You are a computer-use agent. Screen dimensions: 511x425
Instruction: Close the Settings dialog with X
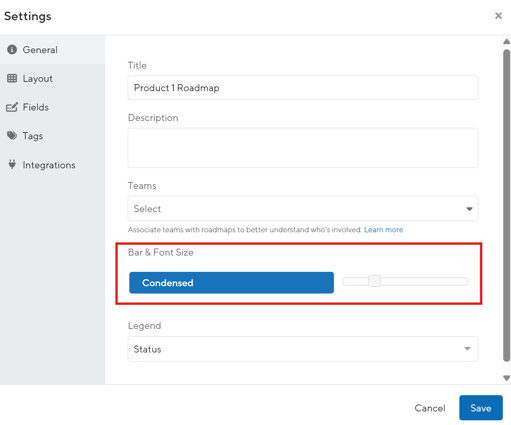pos(498,16)
